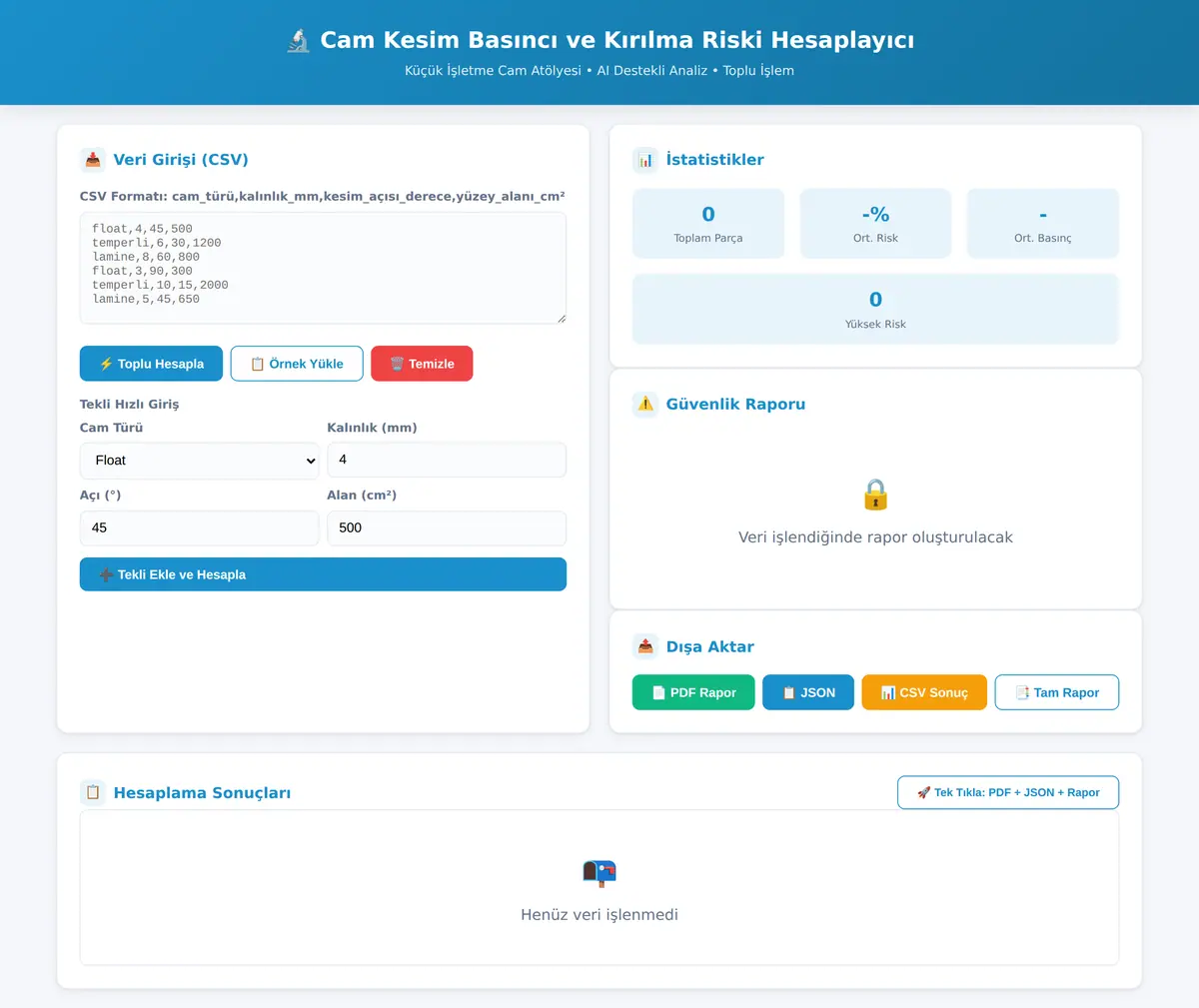Screen dimensions: 1199x1008
Task: Clear input with Temizle button
Action: tap(422, 364)
